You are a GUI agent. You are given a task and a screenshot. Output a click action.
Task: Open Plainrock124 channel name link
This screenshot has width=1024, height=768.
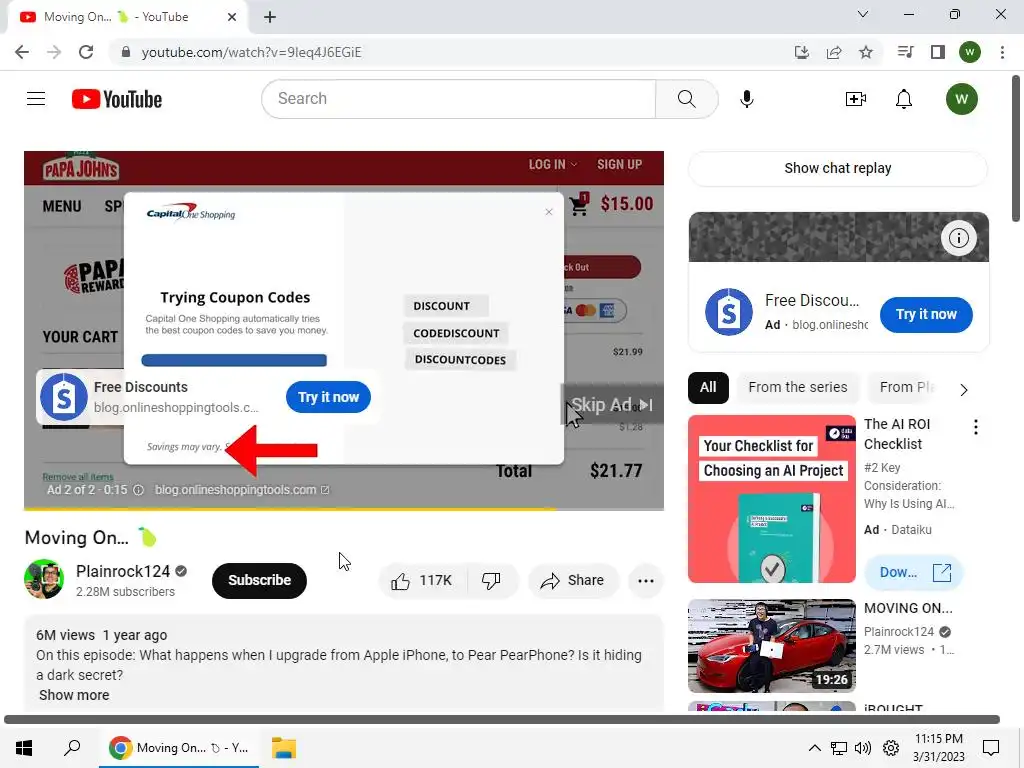[x=123, y=571]
